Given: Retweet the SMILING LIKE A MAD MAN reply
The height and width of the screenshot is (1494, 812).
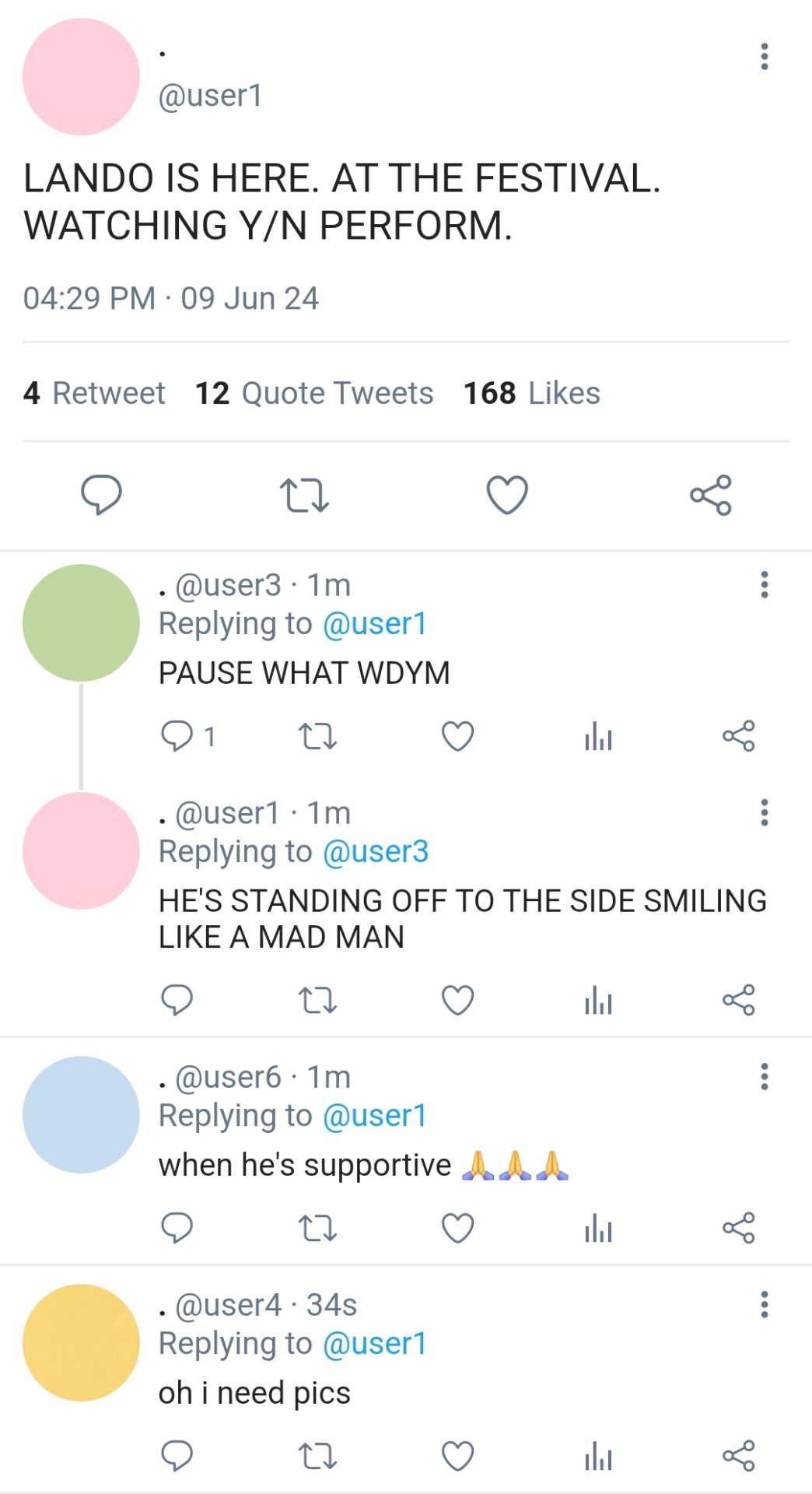Looking at the screenshot, I should (317, 1000).
